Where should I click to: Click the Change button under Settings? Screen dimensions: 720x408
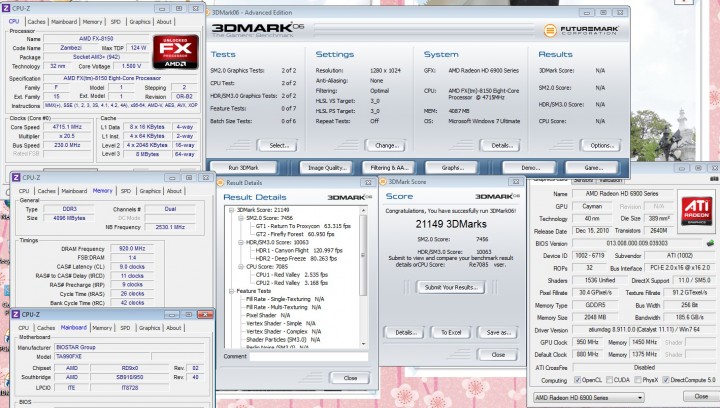click(x=386, y=145)
